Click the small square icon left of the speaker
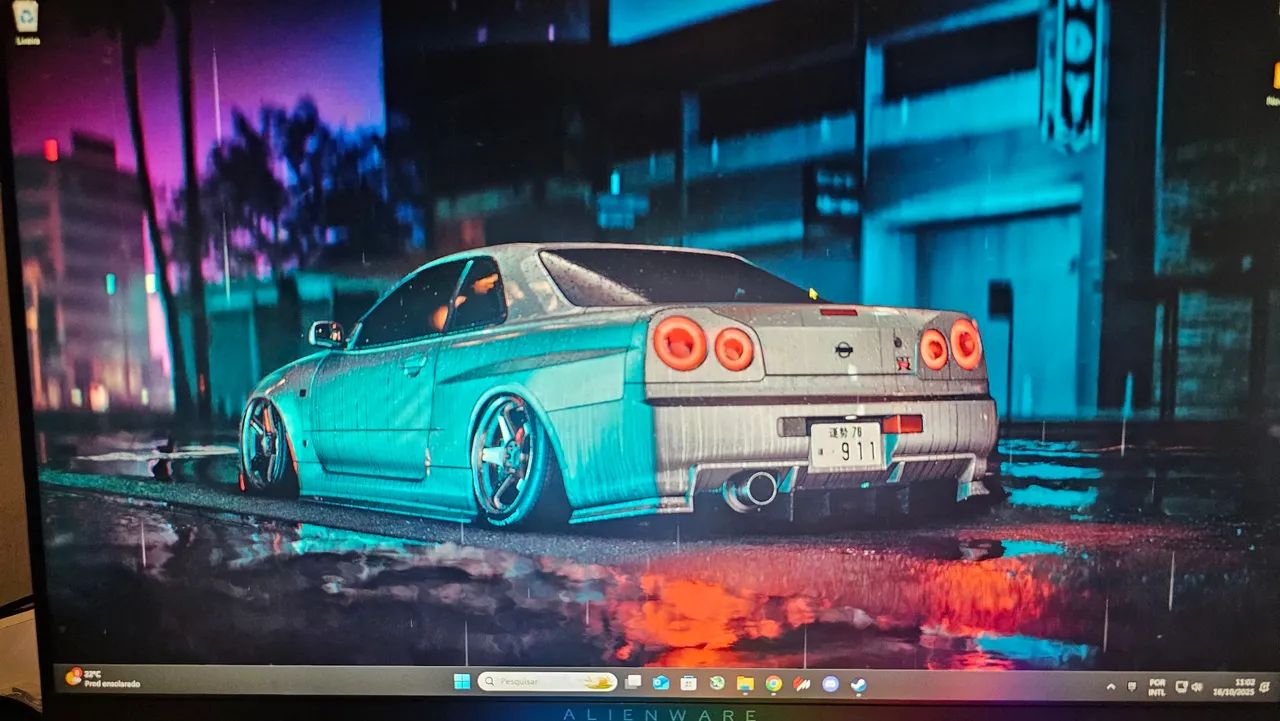1280x721 pixels. click(1182, 687)
